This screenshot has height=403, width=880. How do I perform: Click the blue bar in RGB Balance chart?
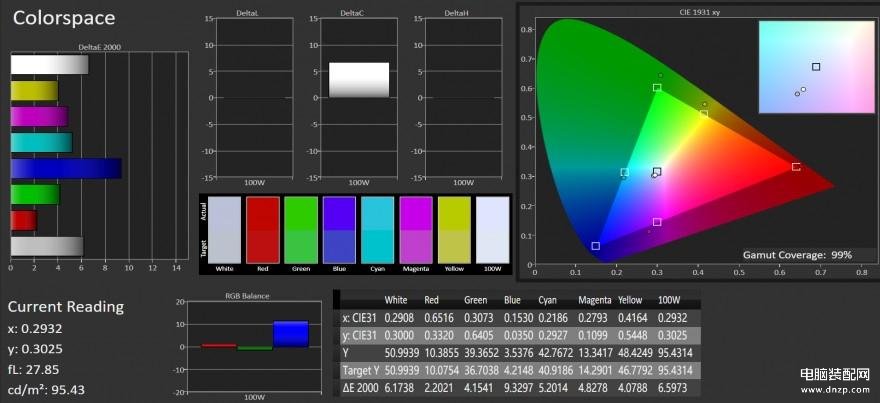[291, 334]
